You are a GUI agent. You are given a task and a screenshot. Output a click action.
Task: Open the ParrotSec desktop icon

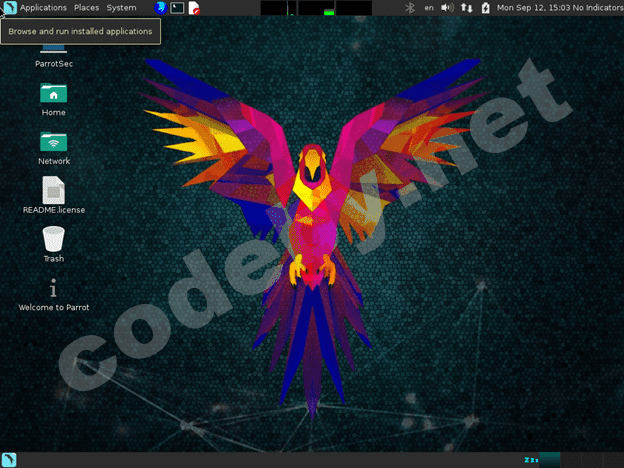53,50
